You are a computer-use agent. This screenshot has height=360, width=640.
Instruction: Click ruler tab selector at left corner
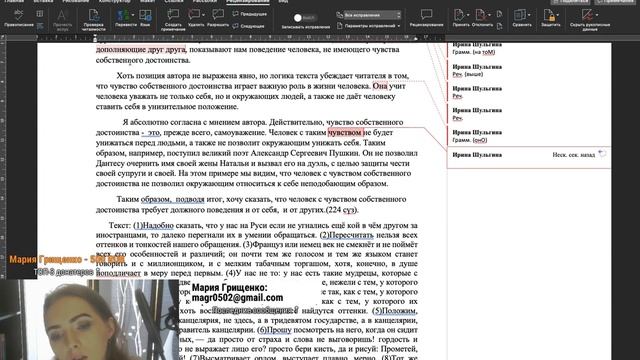[x=2, y=38]
